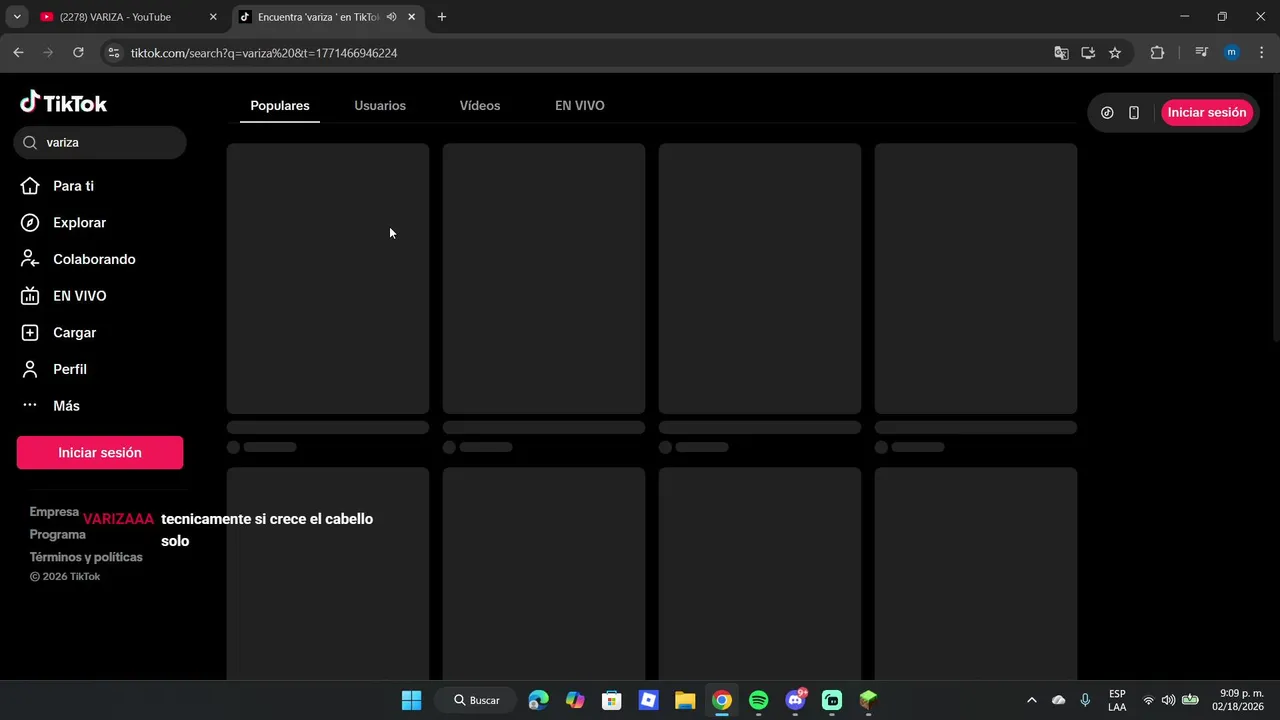This screenshot has height=720, width=1280.
Task: Open the taskbar Buscar search box
Action: (x=476, y=700)
